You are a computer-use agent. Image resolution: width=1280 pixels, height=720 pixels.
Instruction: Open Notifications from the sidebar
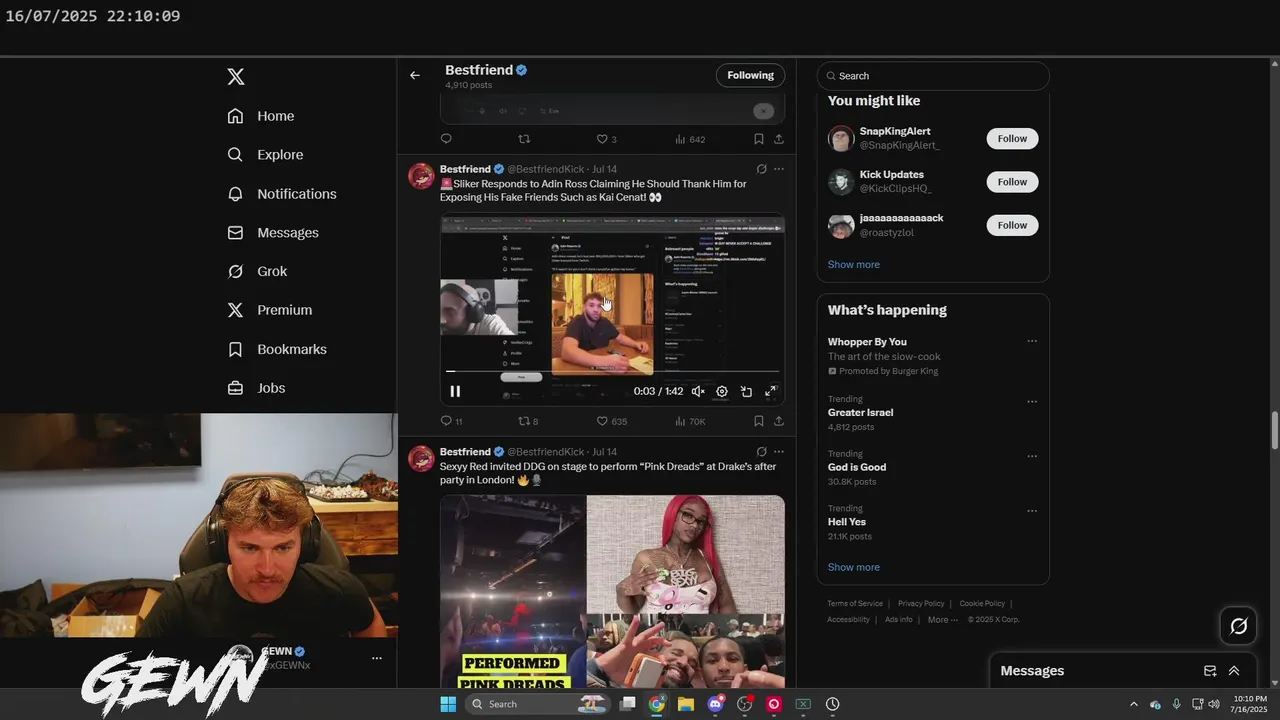pyautogui.click(x=282, y=194)
